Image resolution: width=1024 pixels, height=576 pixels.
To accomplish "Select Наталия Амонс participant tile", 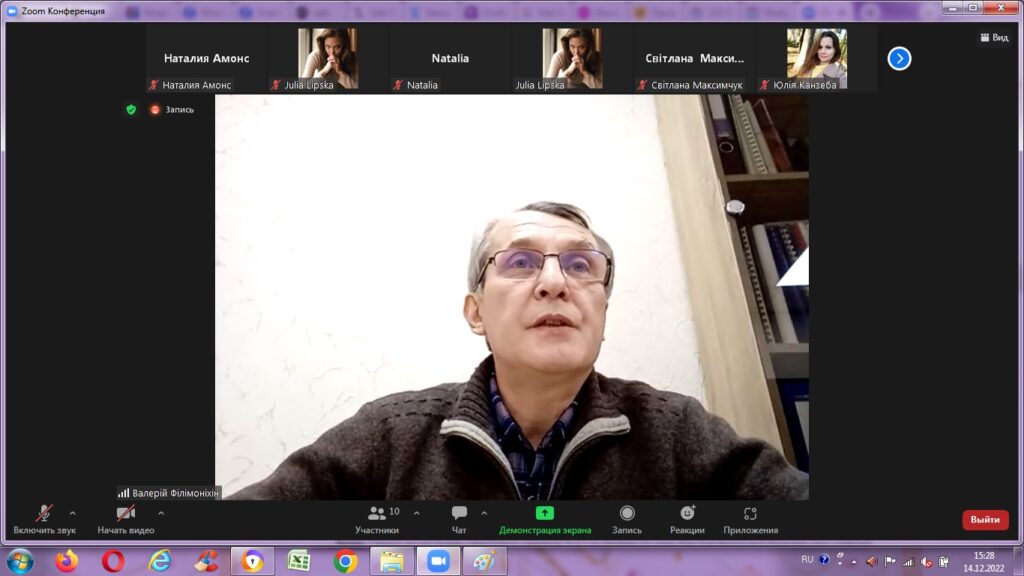I will 206,59.
